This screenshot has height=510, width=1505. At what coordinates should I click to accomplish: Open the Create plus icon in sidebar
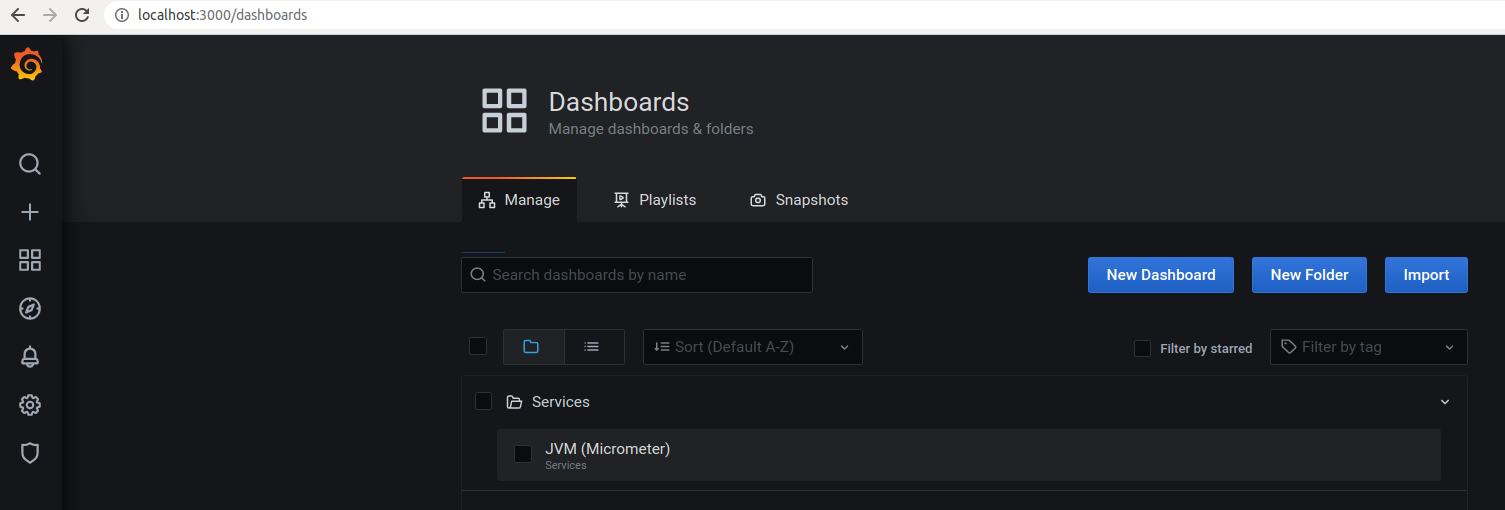tap(30, 212)
